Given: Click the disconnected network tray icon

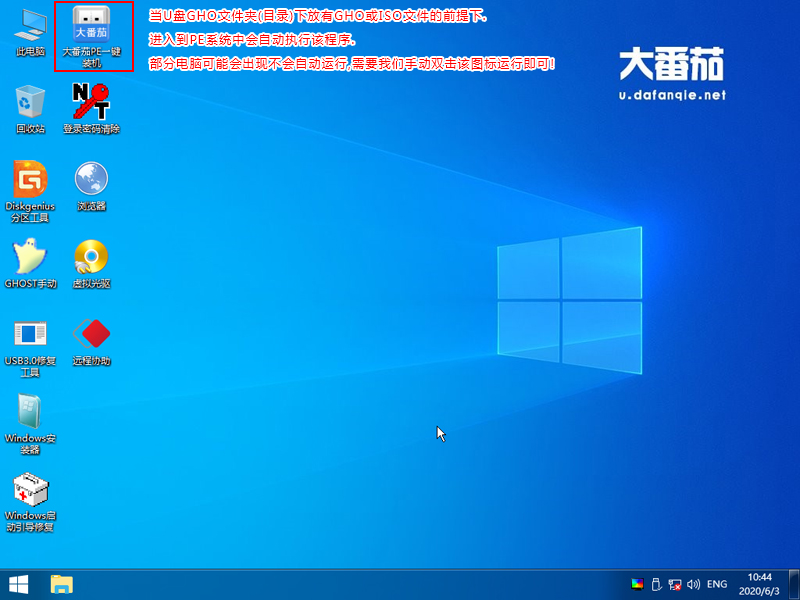Looking at the screenshot, I should 676,583.
